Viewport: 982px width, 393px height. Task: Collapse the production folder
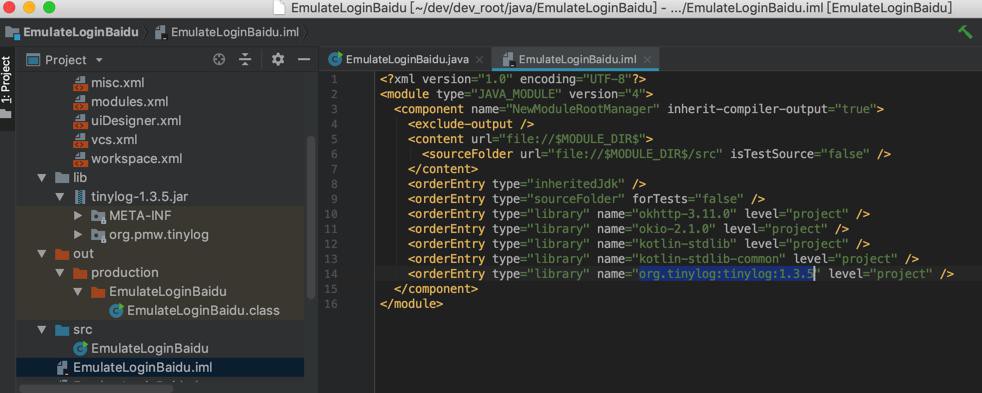coord(59,273)
